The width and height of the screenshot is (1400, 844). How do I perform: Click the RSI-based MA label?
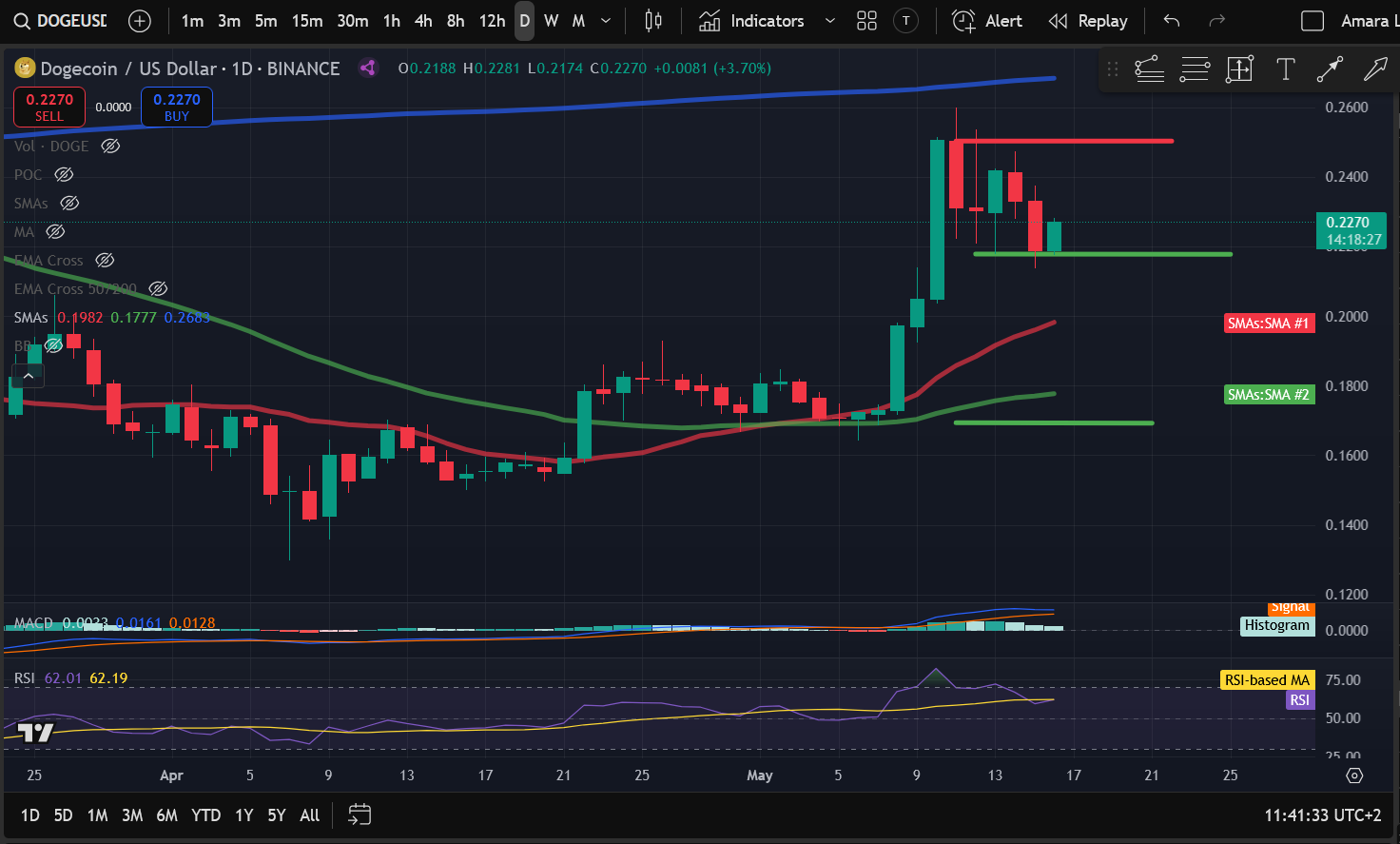1267,680
